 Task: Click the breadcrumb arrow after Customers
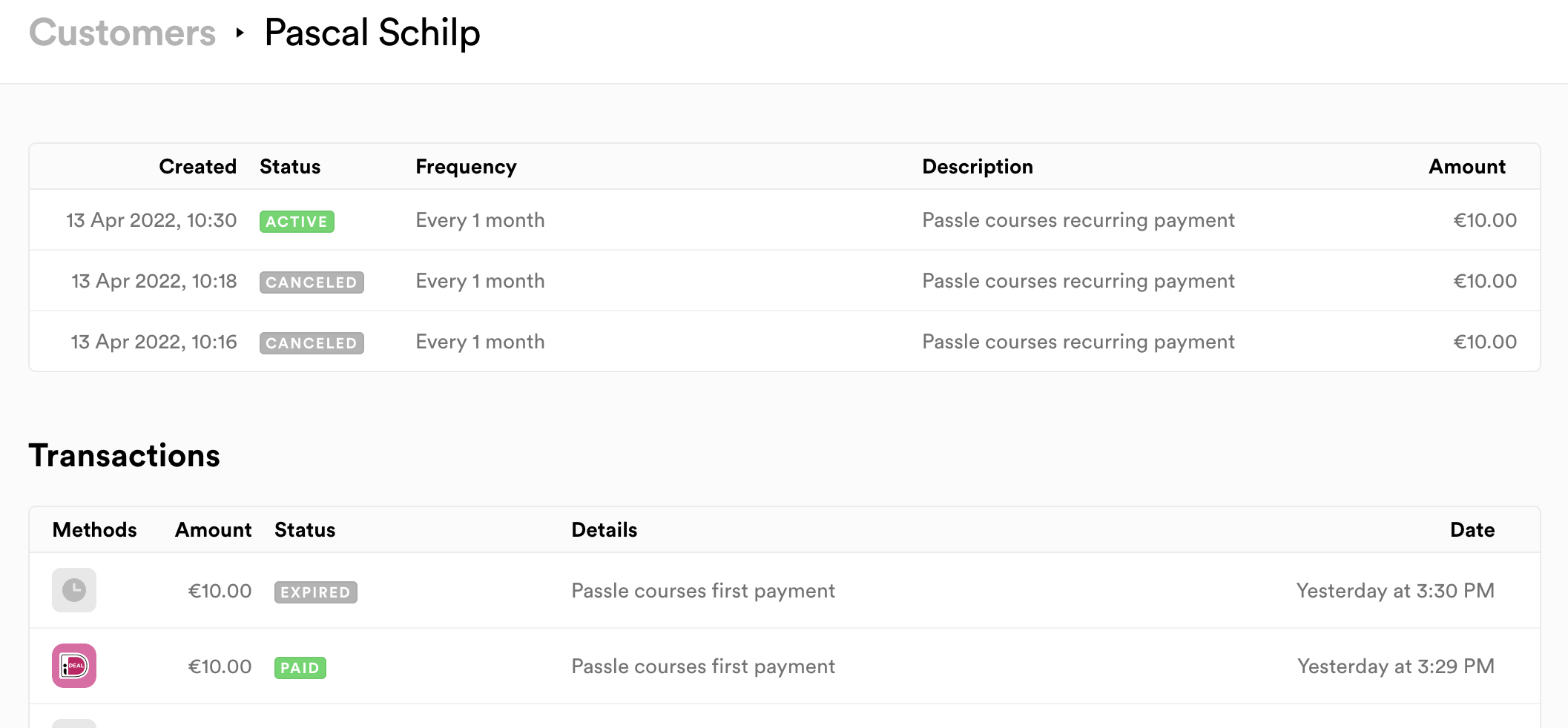coord(240,33)
